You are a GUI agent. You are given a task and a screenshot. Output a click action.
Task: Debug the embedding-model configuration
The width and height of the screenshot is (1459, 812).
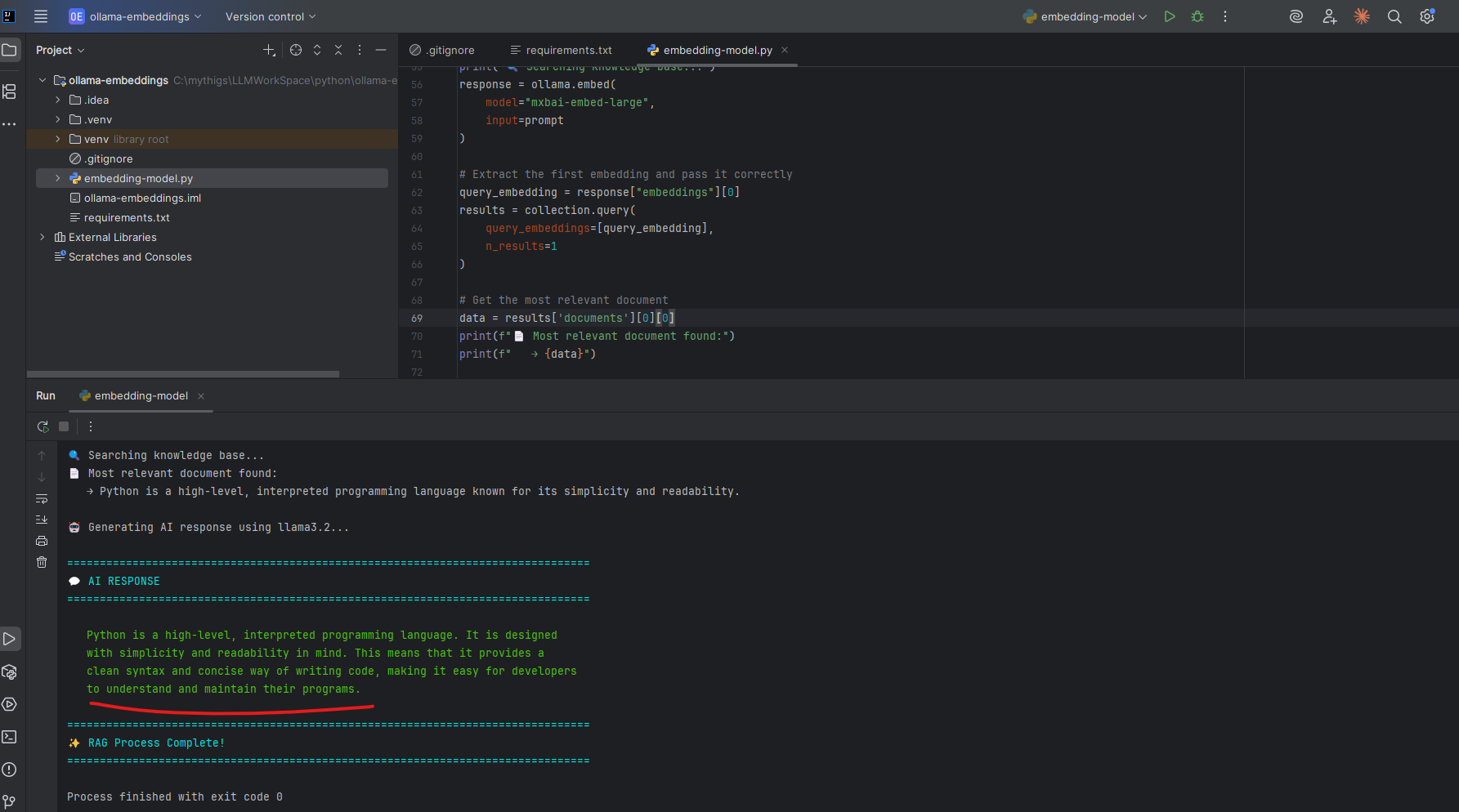click(x=1197, y=16)
